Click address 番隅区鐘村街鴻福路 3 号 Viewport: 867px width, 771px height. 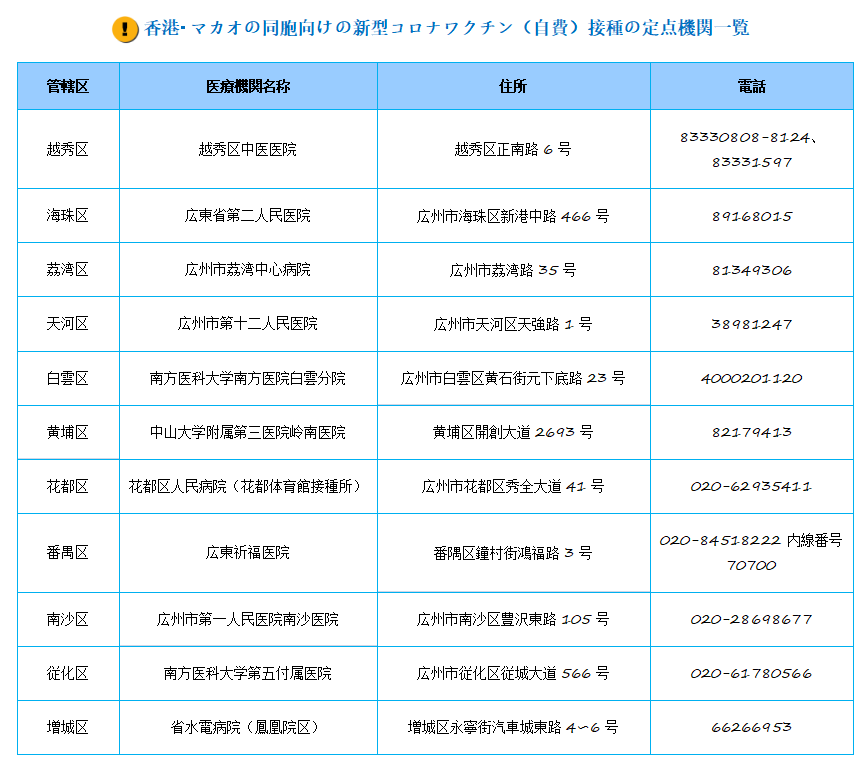513,553
